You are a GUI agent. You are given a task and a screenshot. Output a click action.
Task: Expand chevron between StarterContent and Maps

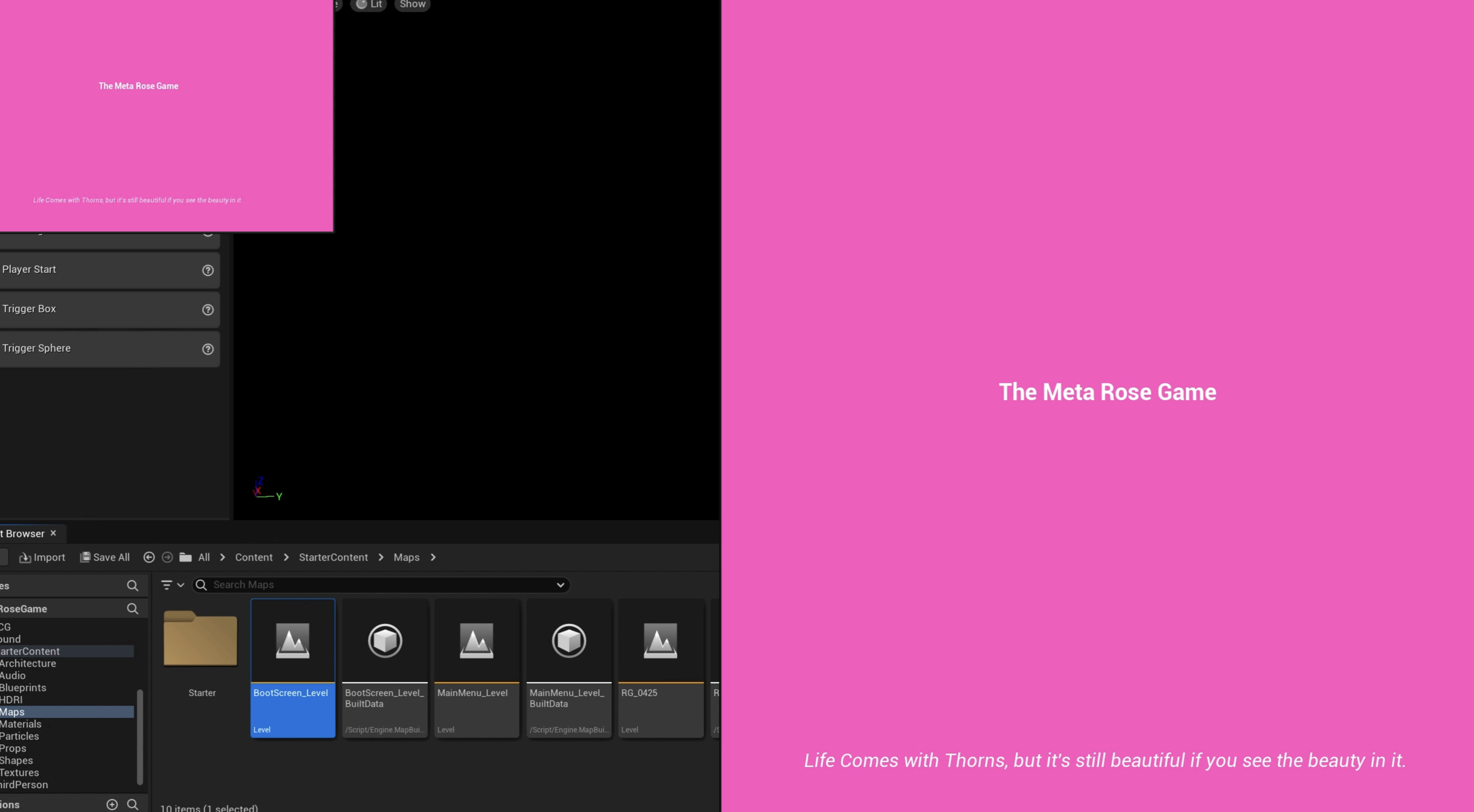pos(381,557)
